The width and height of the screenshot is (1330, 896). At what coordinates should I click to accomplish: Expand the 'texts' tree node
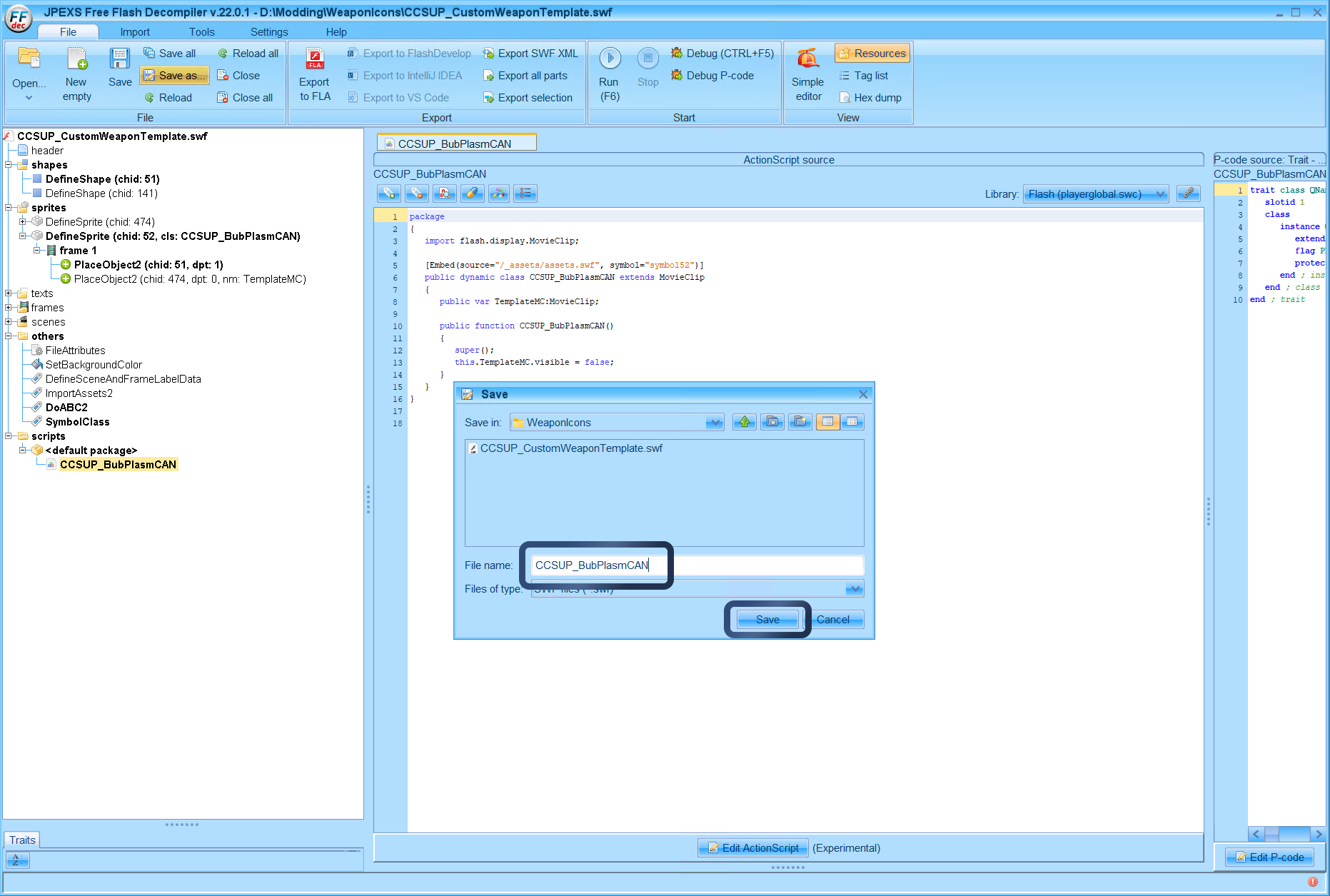click(x=9, y=293)
